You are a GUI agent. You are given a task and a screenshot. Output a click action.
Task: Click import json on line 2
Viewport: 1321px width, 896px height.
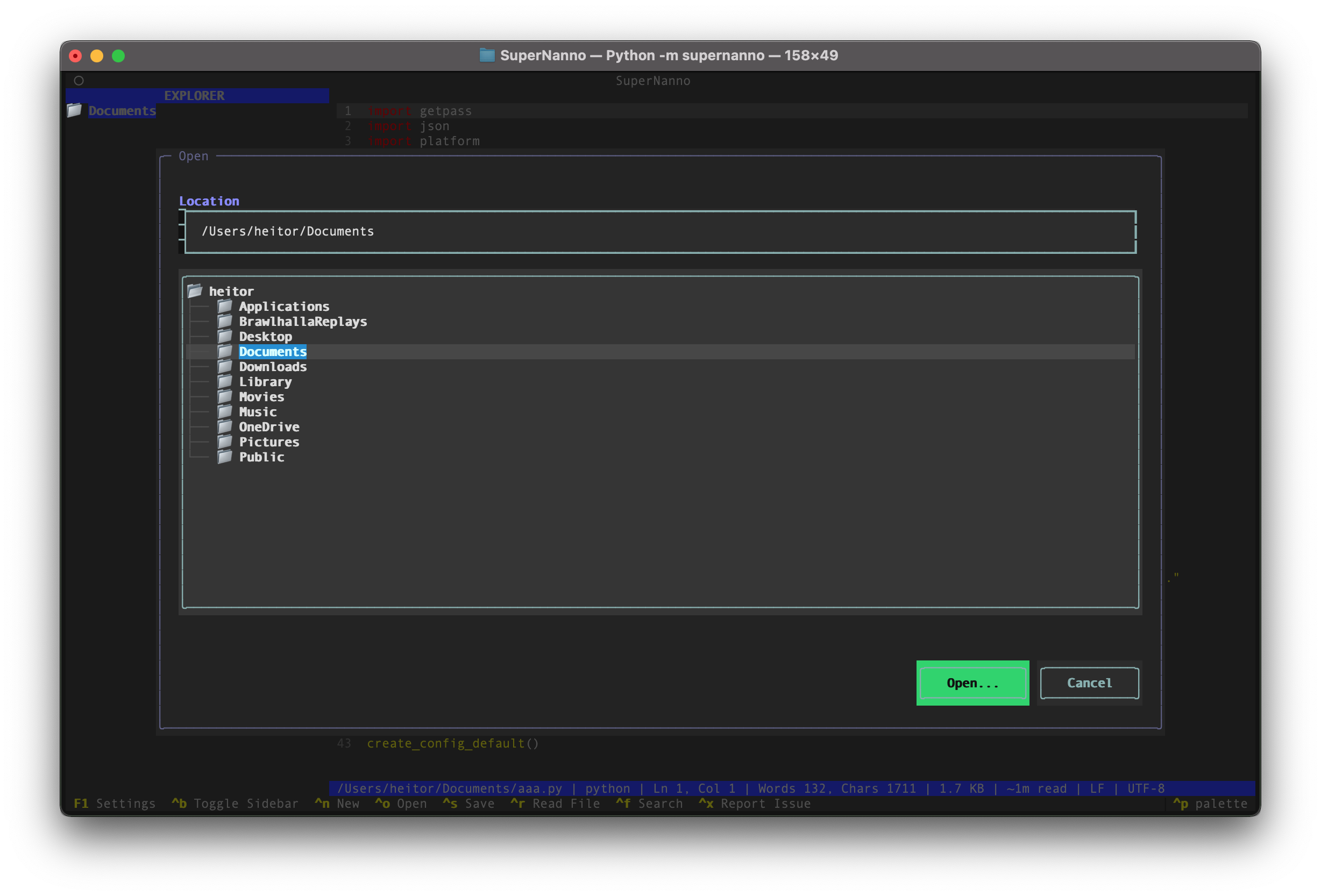[x=408, y=126]
